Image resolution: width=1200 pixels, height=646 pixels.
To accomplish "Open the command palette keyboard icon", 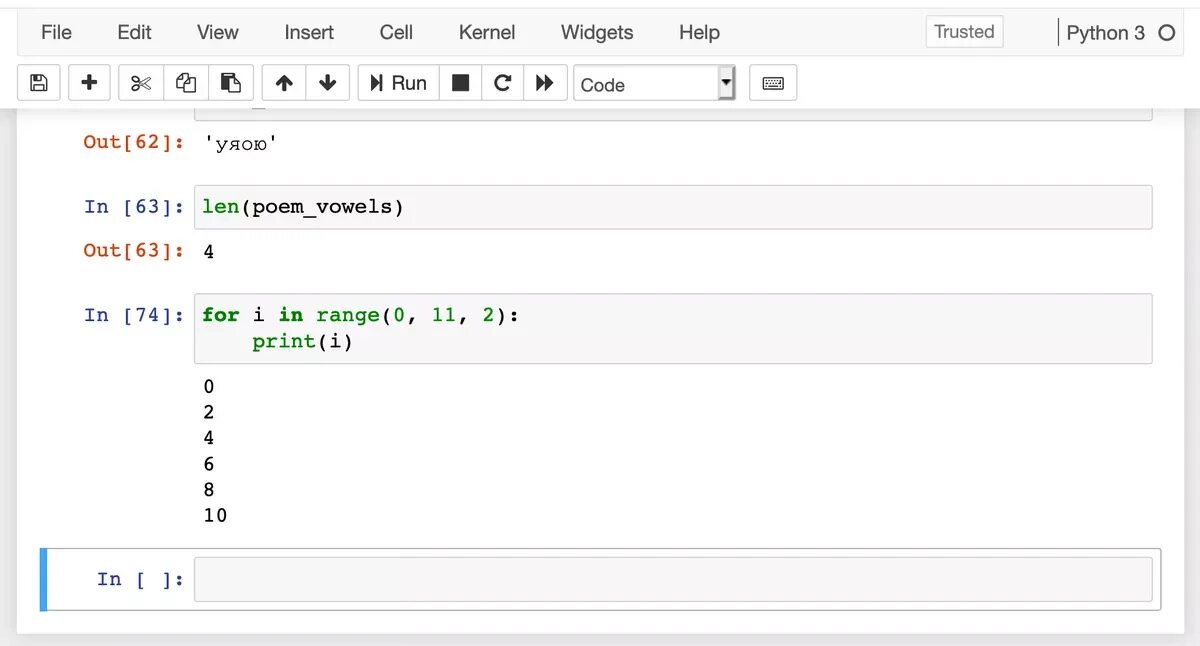I will (773, 83).
